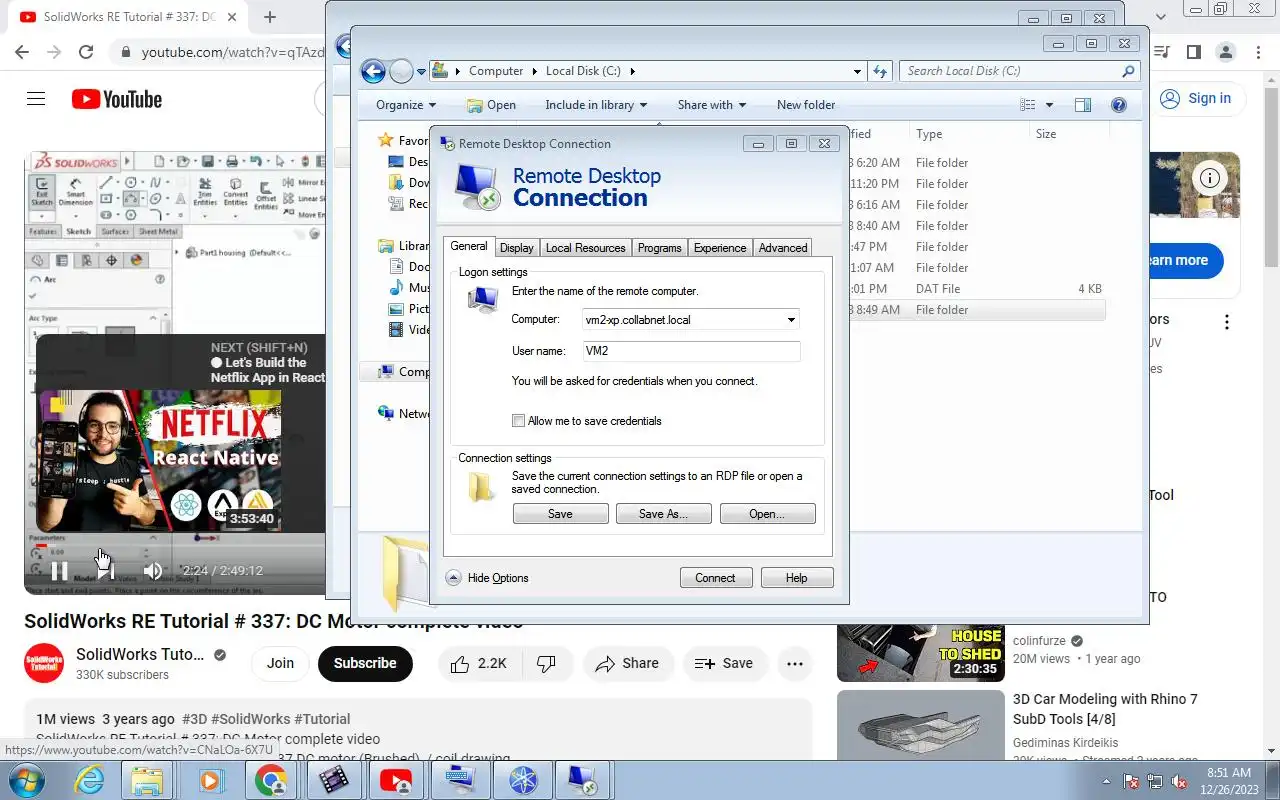This screenshot has height=800, width=1280.
Task: Click the Explorer forward arrow button
Action: (x=401, y=71)
